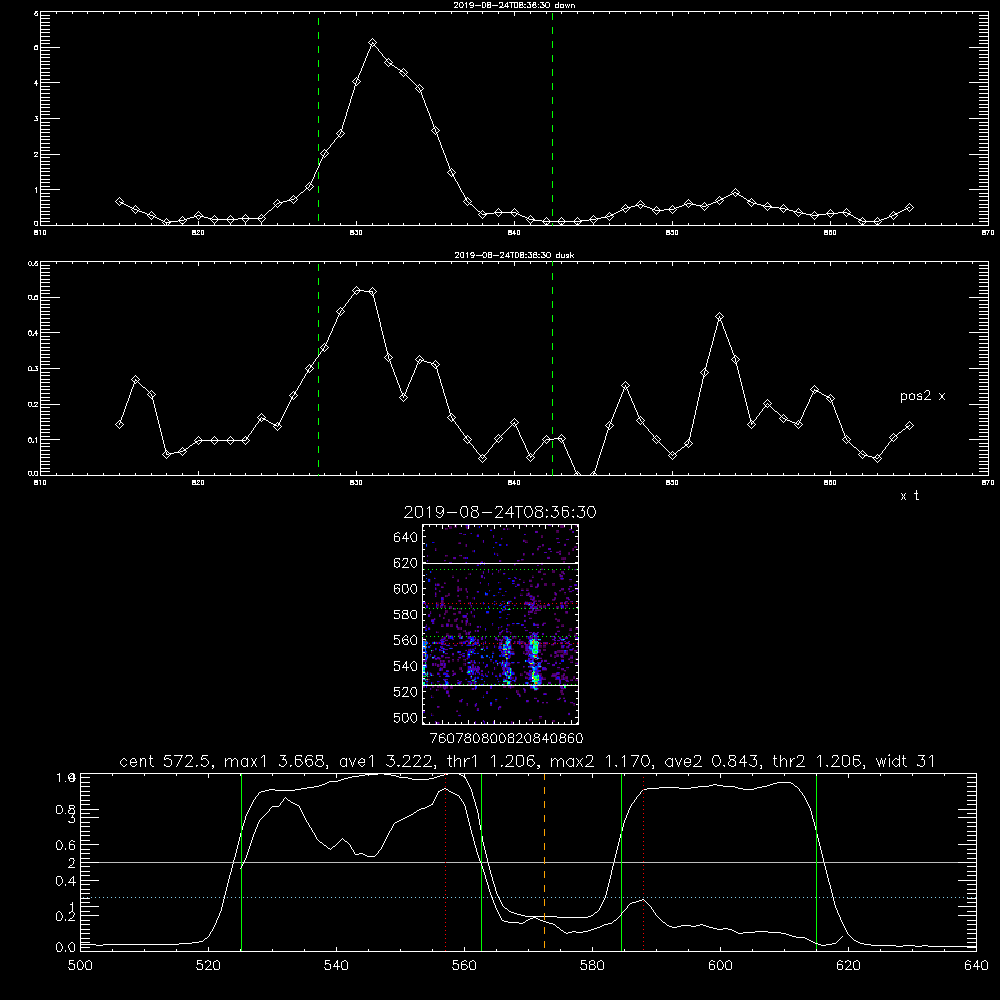
Task: Click the solid white horizontal threshold line in bottom plot
Action: point(527,862)
